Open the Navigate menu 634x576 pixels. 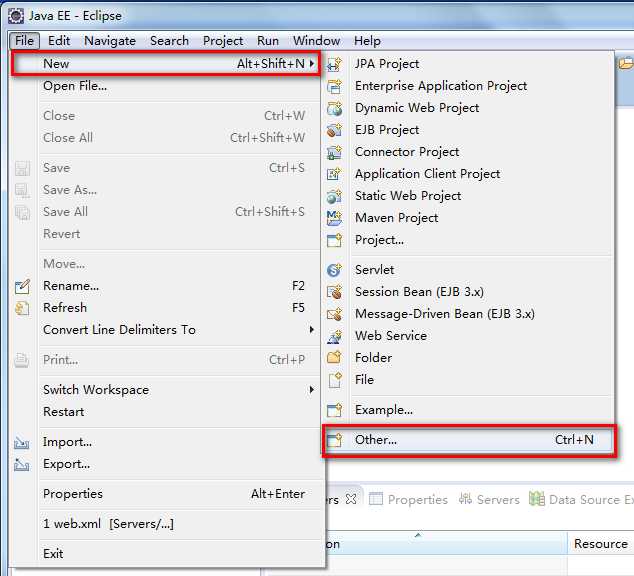pyautogui.click(x=110, y=41)
